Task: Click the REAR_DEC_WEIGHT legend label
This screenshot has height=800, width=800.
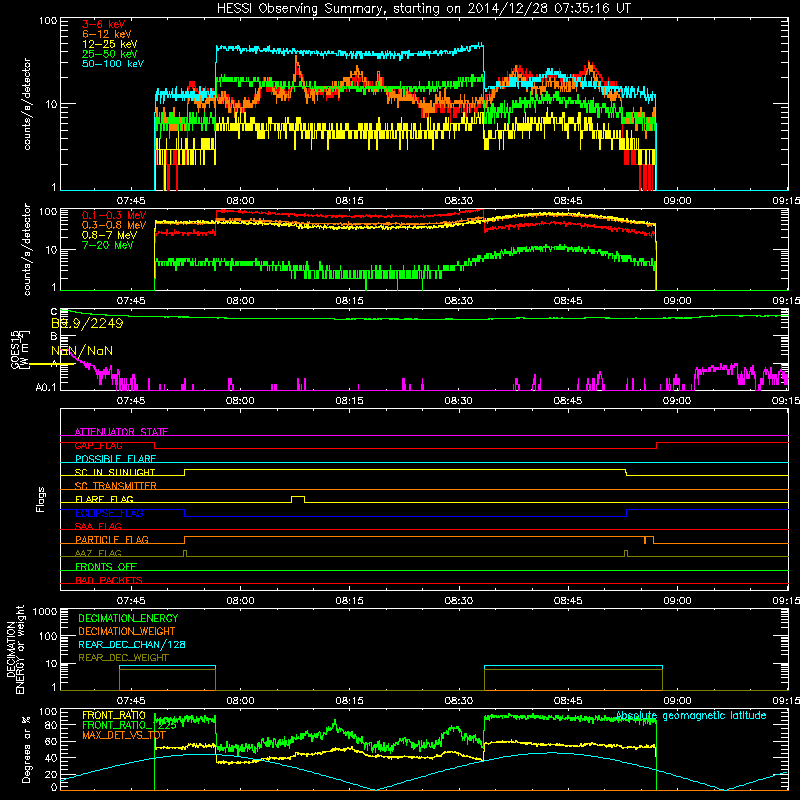Action: click(x=123, y=658)
